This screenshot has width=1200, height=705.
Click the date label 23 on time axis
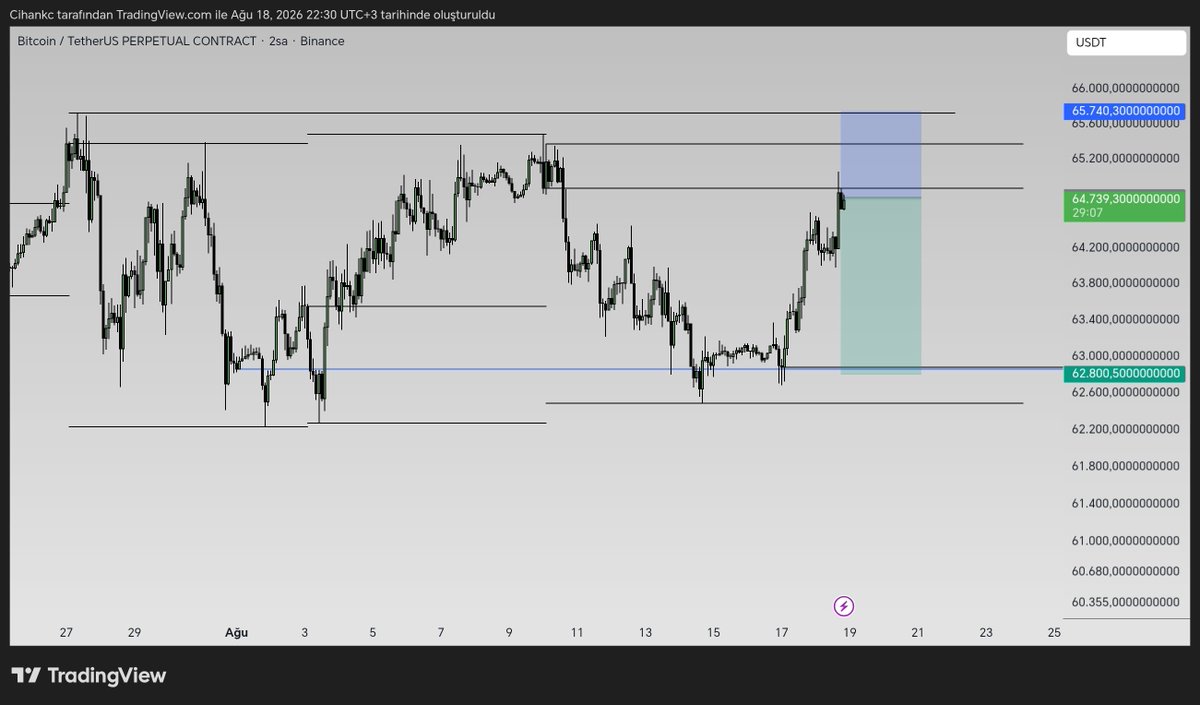[x=986, y=632]
